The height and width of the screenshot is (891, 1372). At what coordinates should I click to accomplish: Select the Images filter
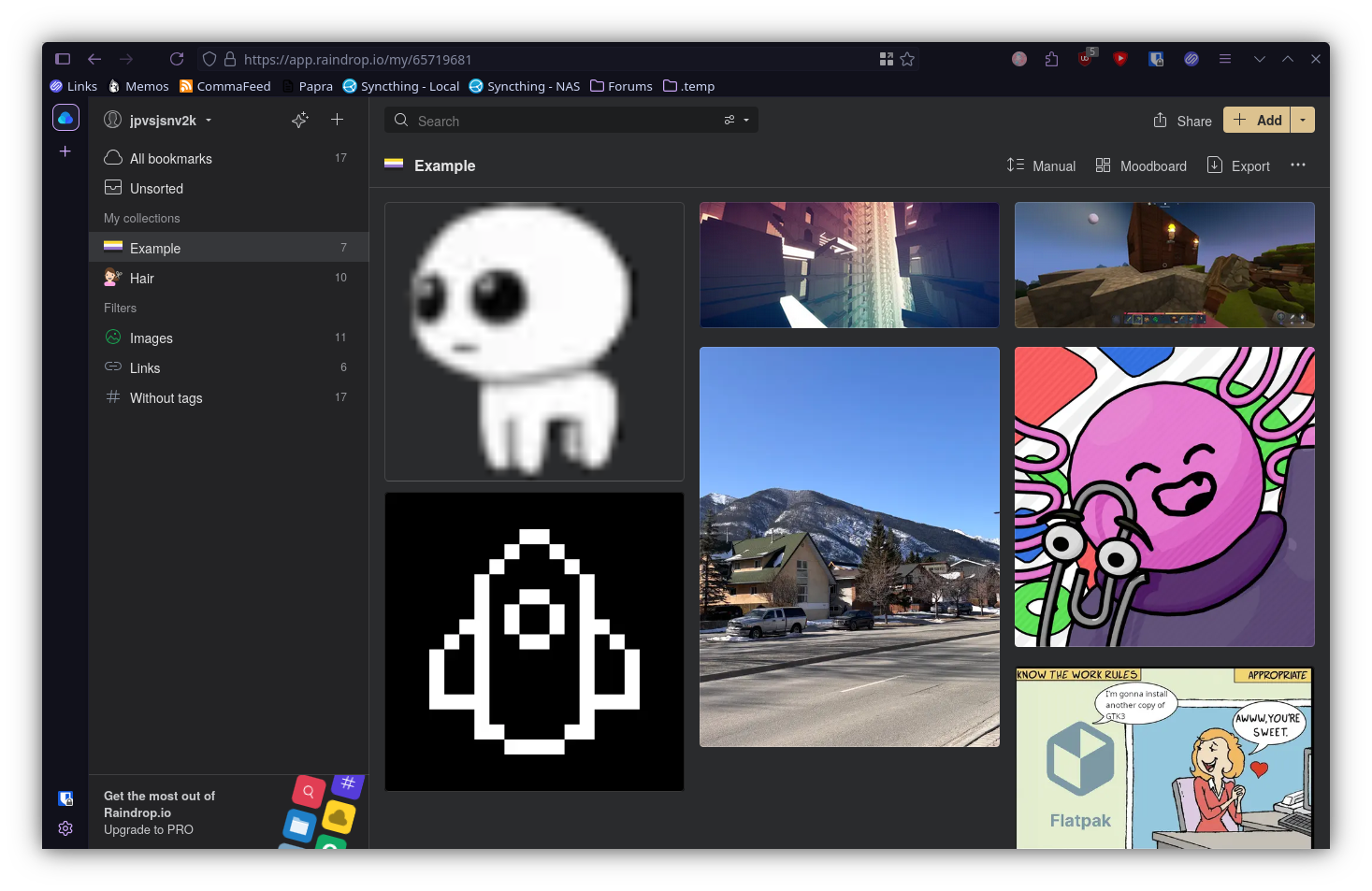(151, 338)
